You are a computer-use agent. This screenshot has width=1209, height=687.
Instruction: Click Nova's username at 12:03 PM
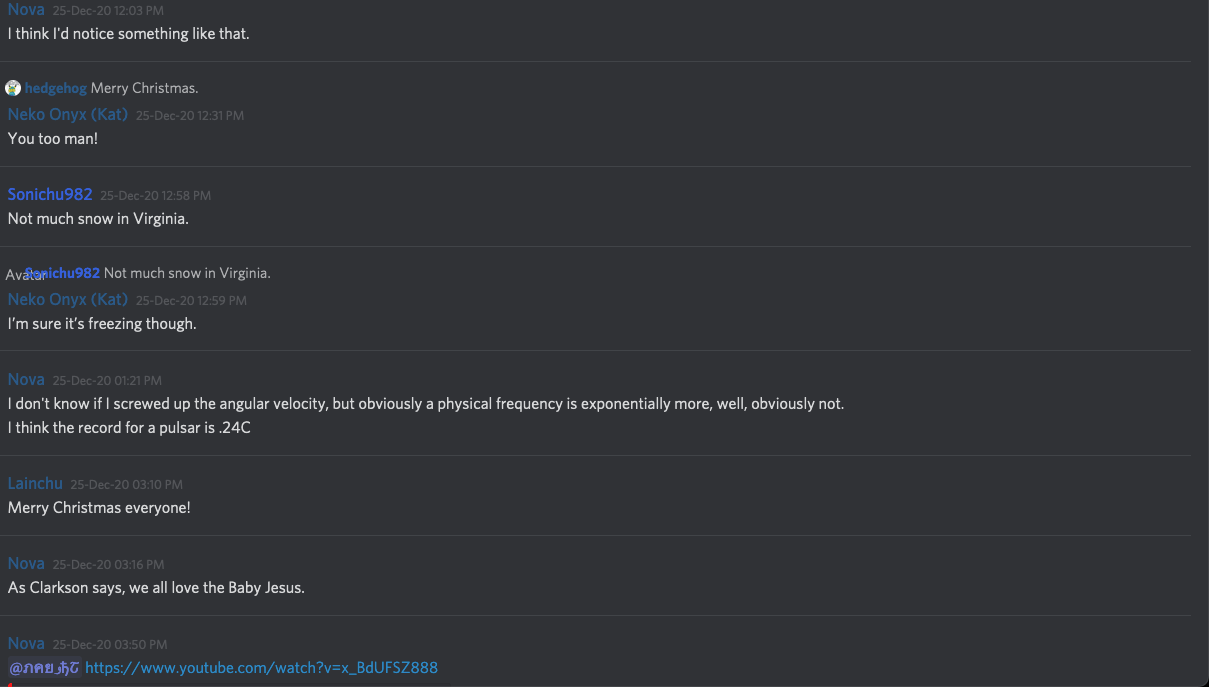26,10
